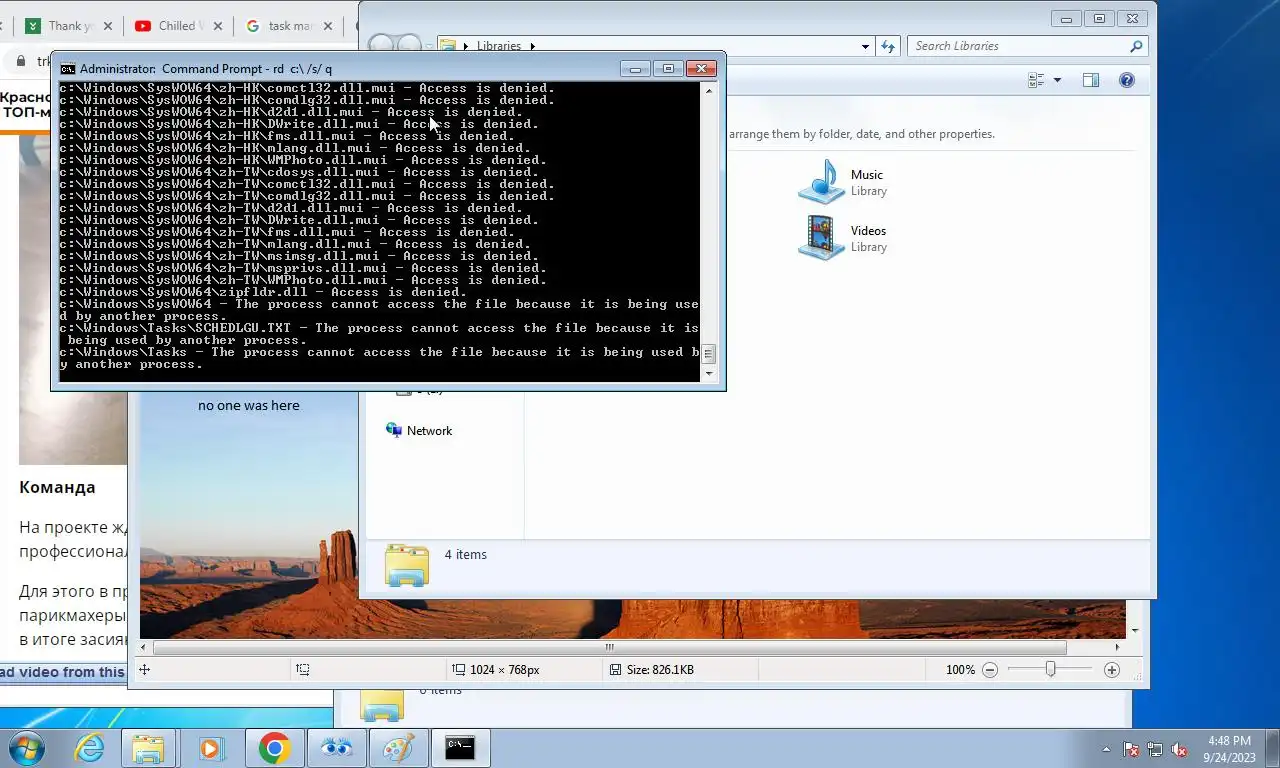The height and width of the screenshot is (768, 1280).
Task: Minimize the Libraries window
Action: click(x=1067, y=18)
